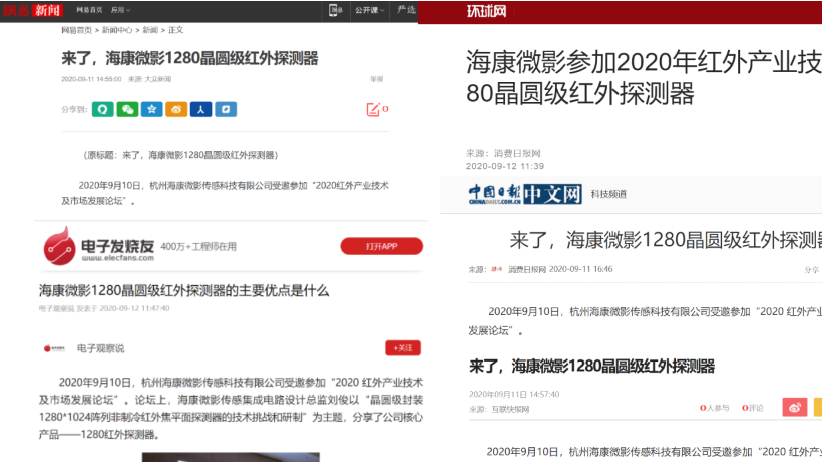Click 来源：消费日报网 on Huanqiu page
822x462 pixels.
tap(503, 153)
